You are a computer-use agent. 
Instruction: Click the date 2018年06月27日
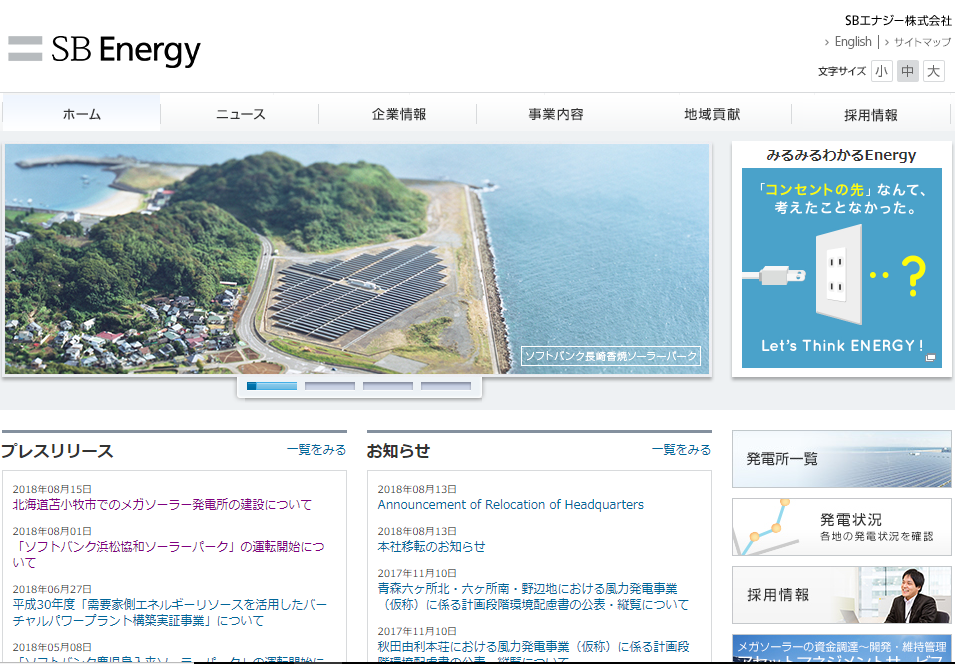(x=52, y=589)
